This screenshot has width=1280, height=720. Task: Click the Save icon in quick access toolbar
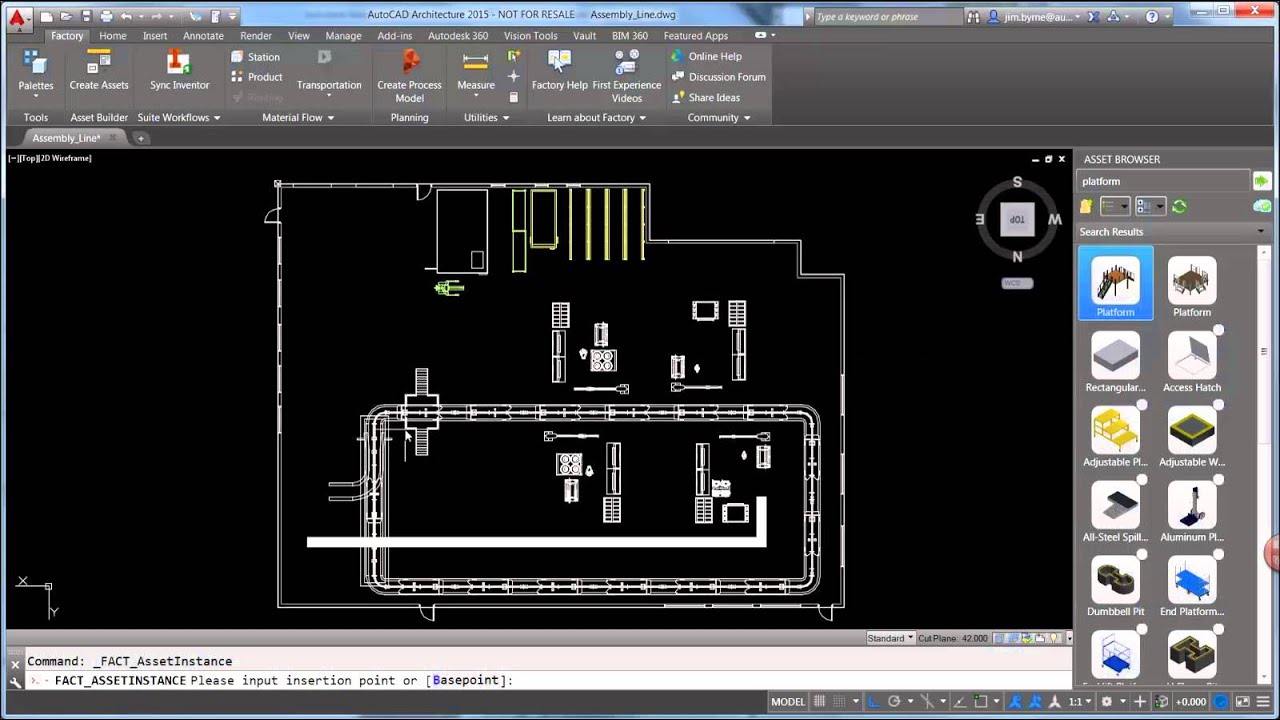[x=86, y=16]
